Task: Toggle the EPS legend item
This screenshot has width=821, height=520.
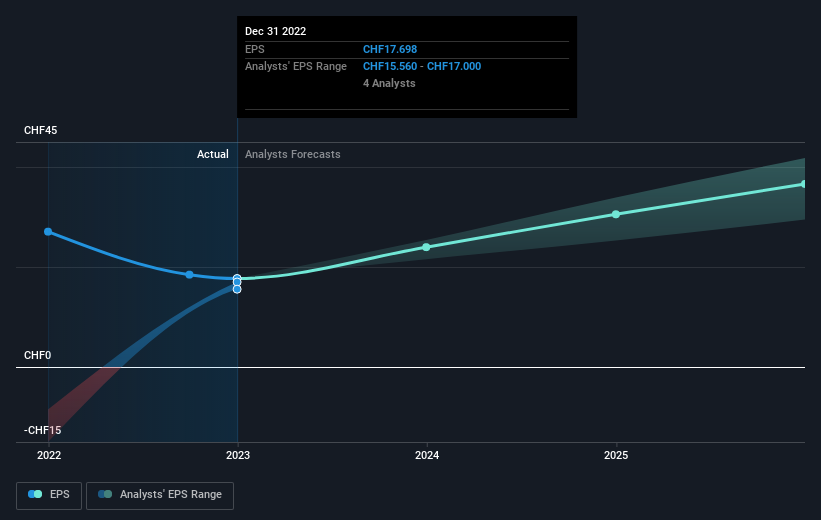Action: 49,495
